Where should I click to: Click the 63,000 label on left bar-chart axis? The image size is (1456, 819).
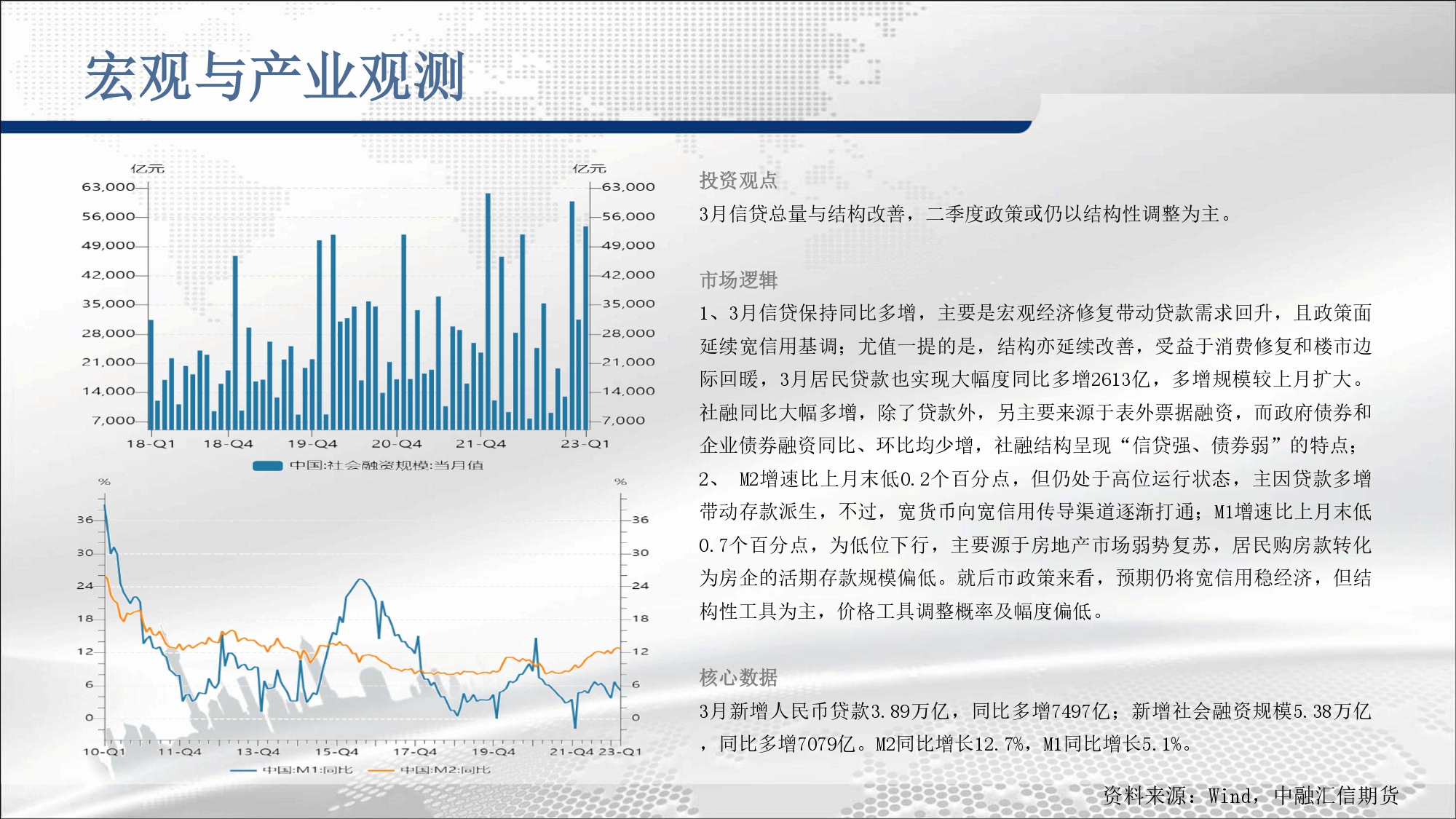click(108, 187)
